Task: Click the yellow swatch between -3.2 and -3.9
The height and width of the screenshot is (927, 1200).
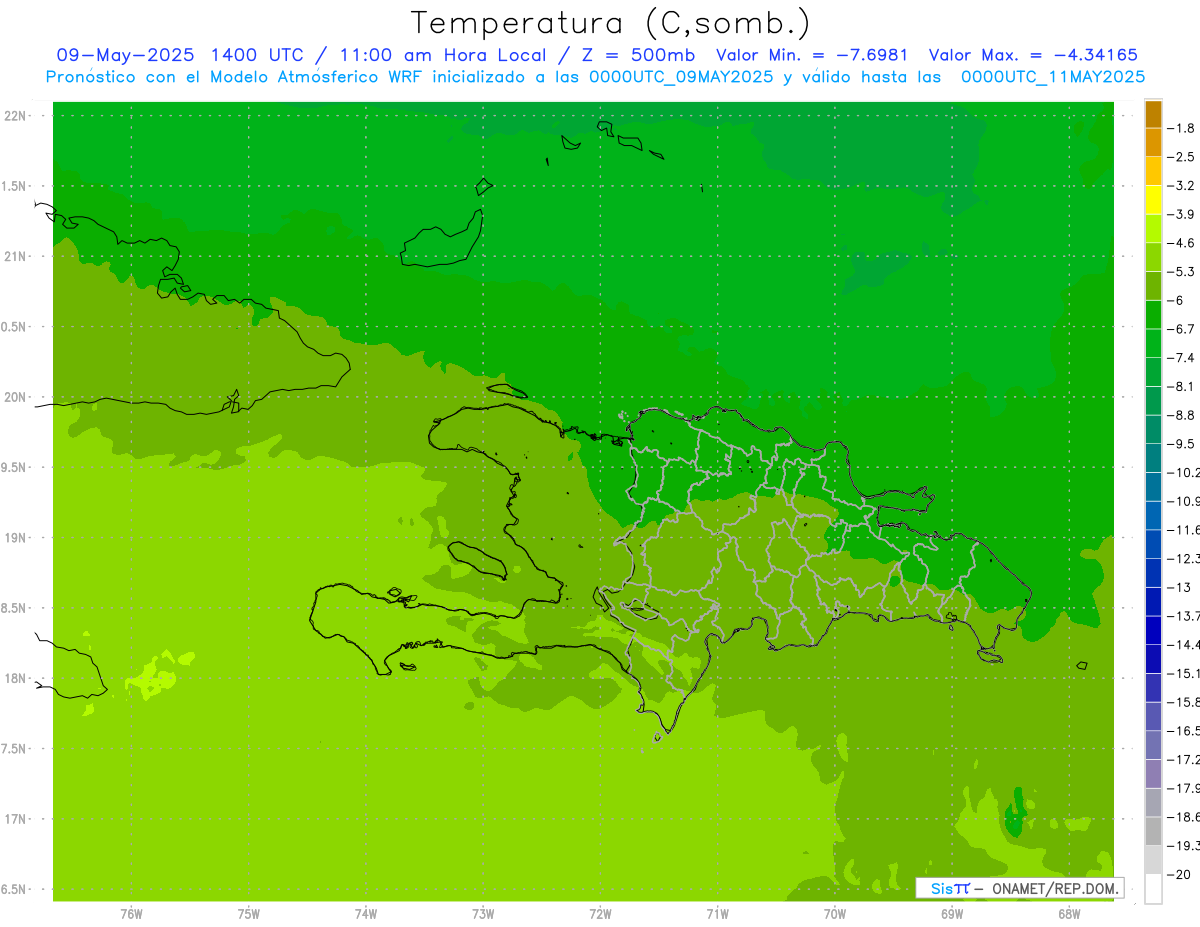Action: click(1154, 200)
